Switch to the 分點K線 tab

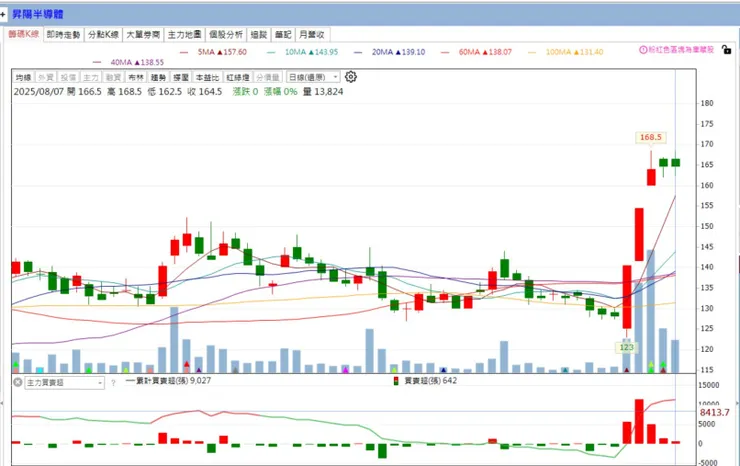click(103, 34)
